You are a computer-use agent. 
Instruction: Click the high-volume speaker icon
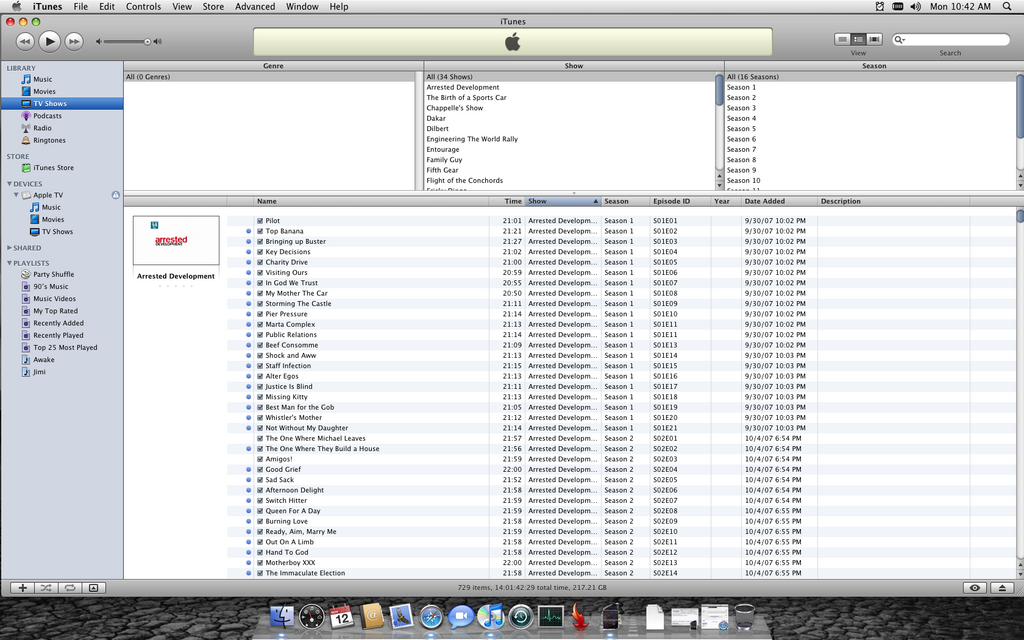click(x=157, y=41)
